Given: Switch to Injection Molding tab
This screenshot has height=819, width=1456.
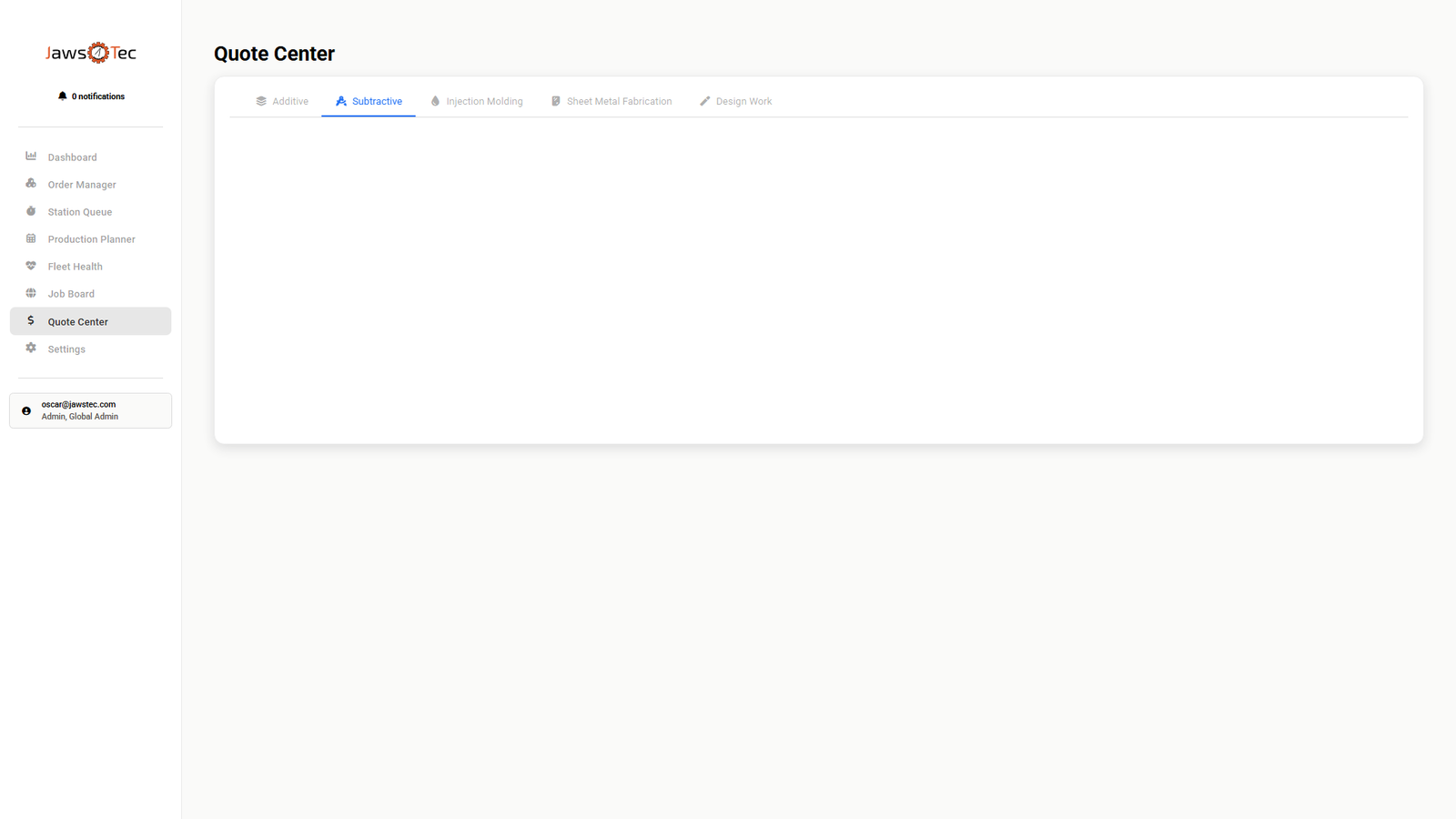Looking at the screenshot, I should click(x=476, y=101).
